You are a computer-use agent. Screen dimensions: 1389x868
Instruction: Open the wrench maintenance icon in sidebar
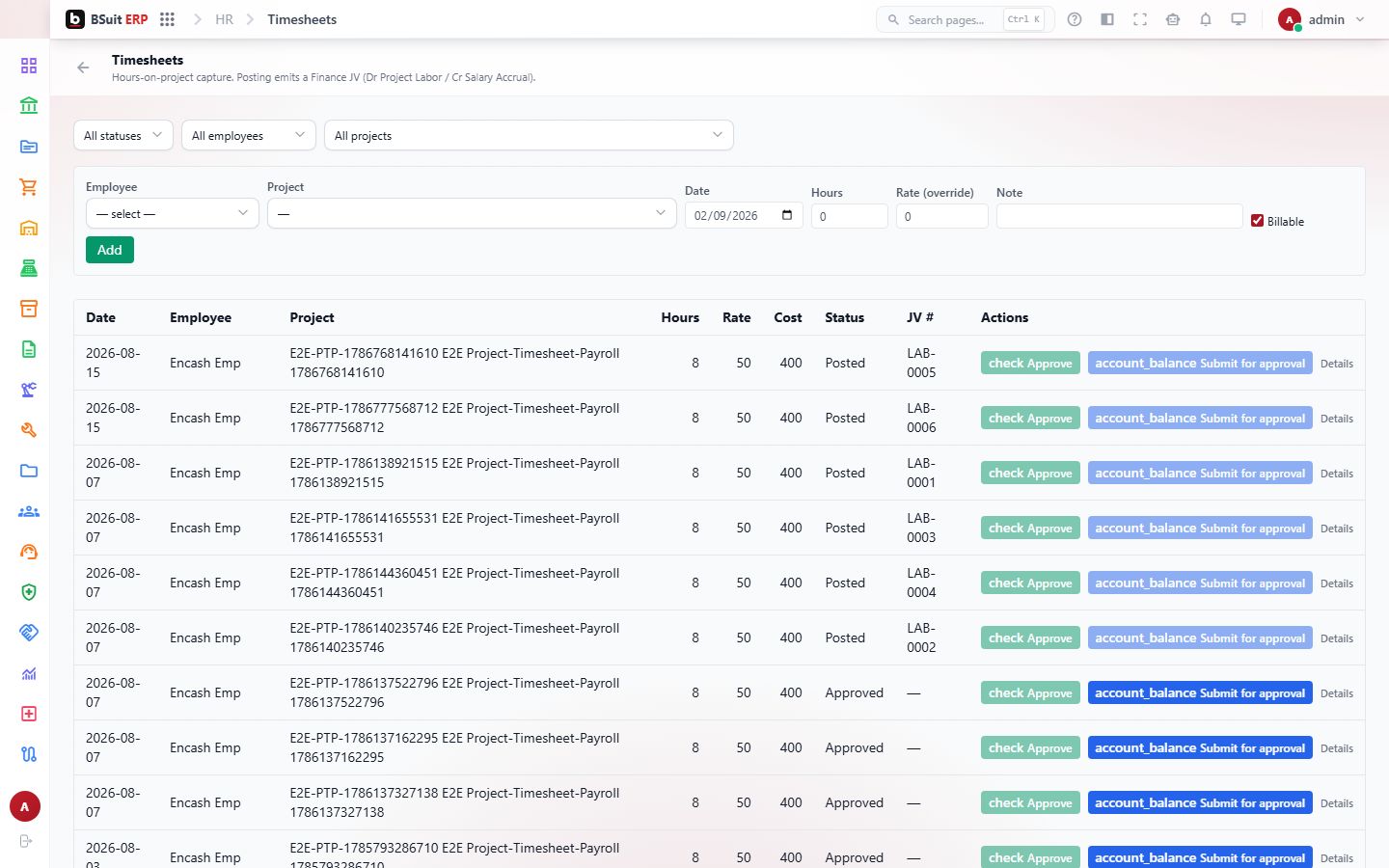[x=29, y=430]
